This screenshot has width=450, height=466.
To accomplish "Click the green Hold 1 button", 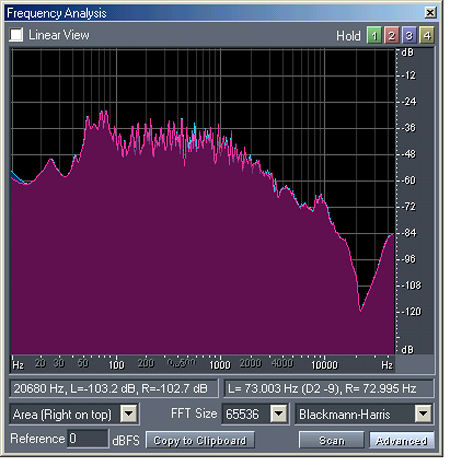I will click(x=374, y=35).
